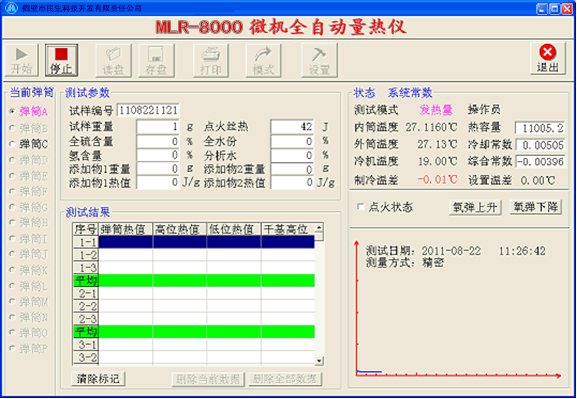
Task: Click the 添加物1热值 input field
Action: click(158, 183)
